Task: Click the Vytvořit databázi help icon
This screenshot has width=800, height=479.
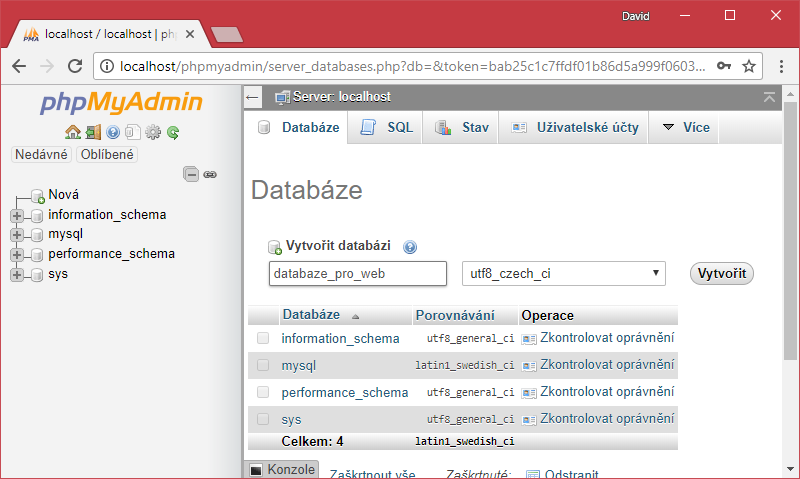Action: pyautogui.click(x=410, y=247)
